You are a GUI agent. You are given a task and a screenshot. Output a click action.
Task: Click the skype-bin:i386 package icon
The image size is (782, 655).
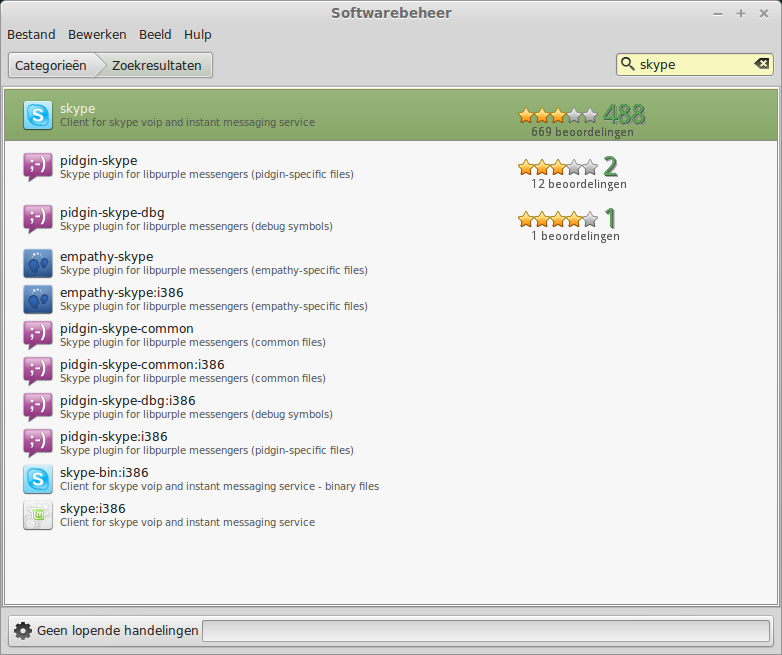(x=38, y=479)
